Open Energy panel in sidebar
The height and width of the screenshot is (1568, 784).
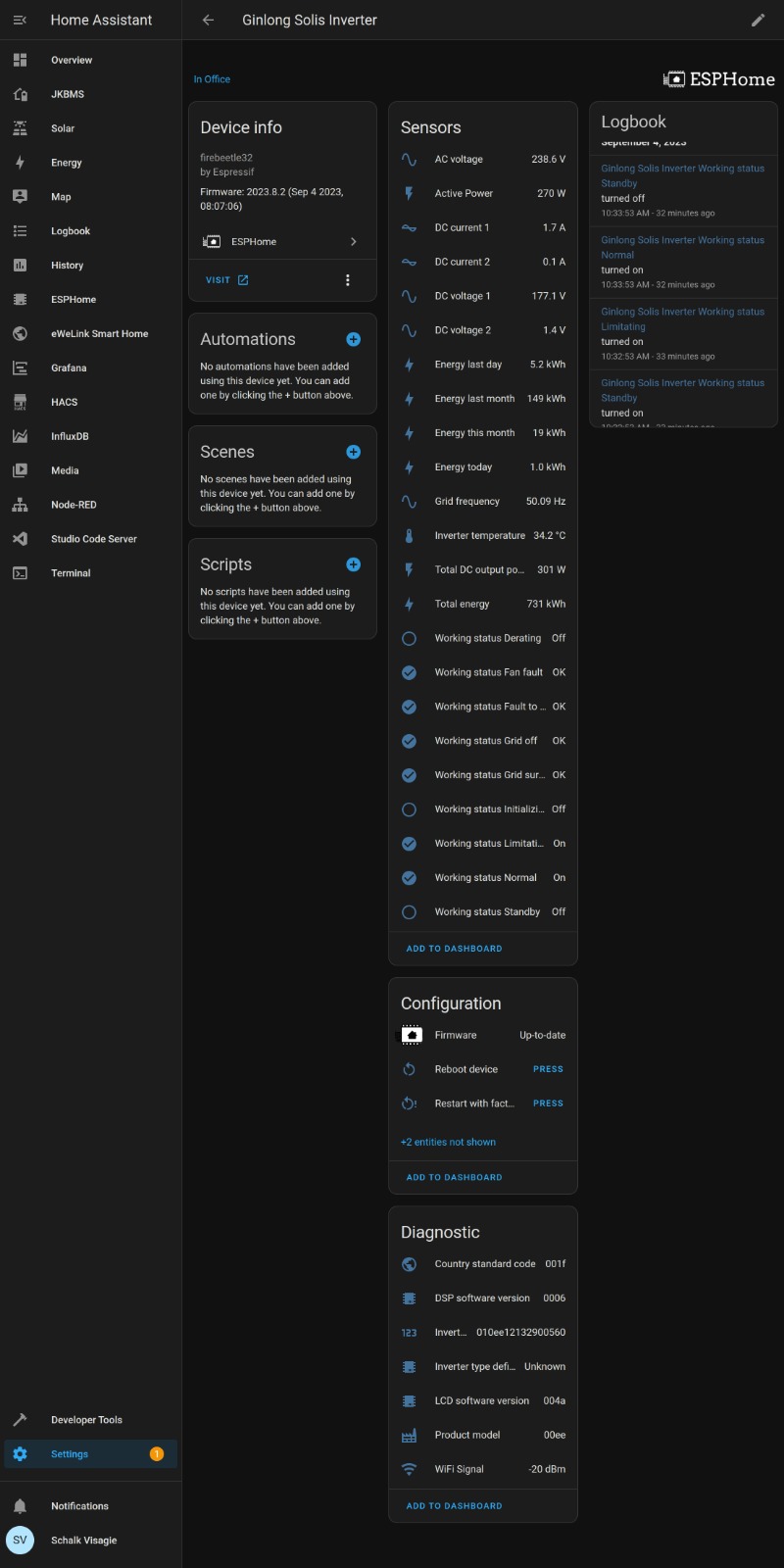[90, 163]
